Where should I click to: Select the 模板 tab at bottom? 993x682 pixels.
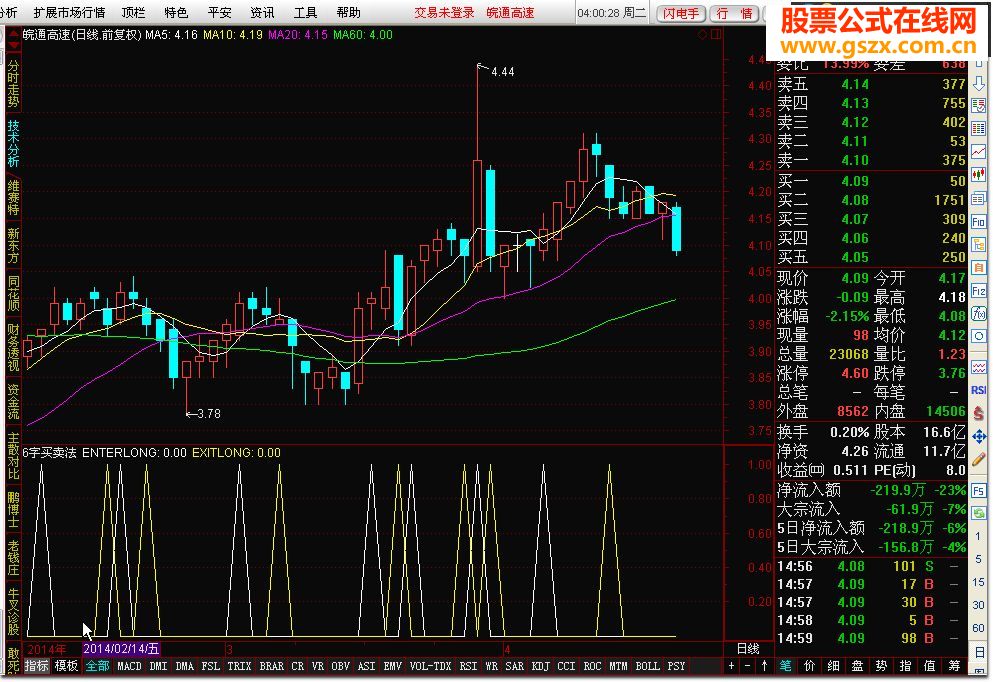[x=66, y=666]
